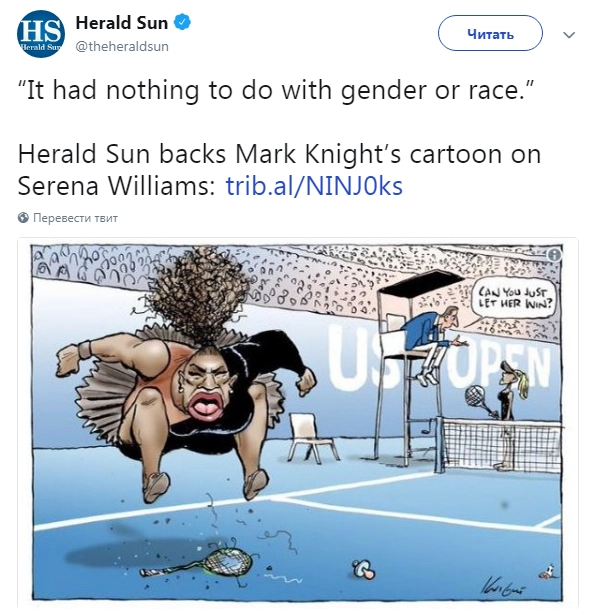Image resolution: width=591 pixels, height=609 pixels.
Task: Open the trib.al/NINJ0ks link
Action: coord(314,186)
